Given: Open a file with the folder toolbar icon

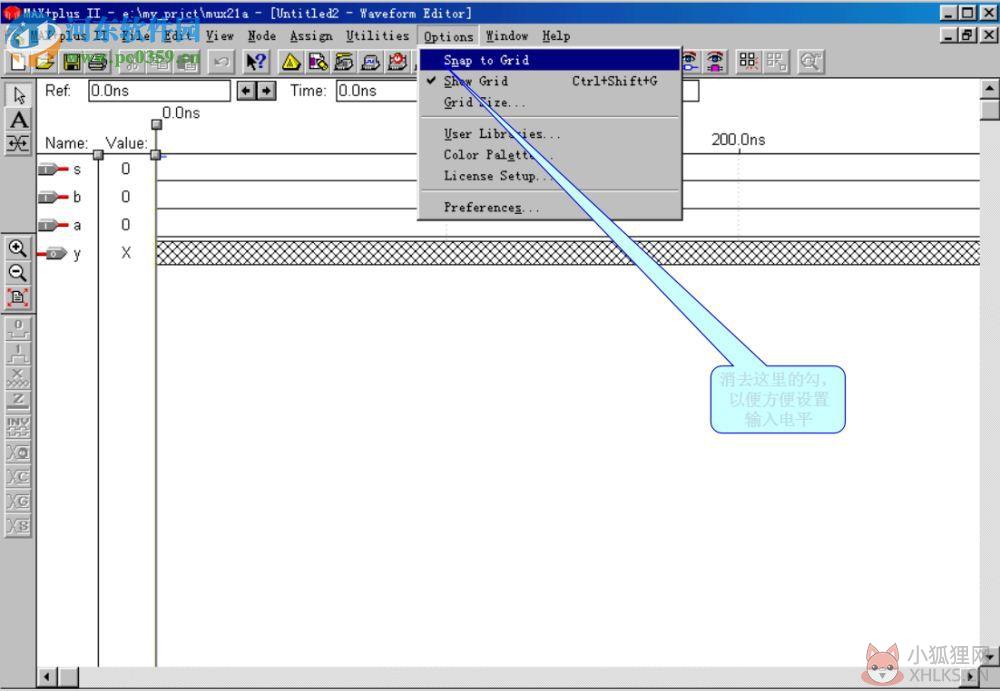Looking at the screenshot, I should (45, 62).
